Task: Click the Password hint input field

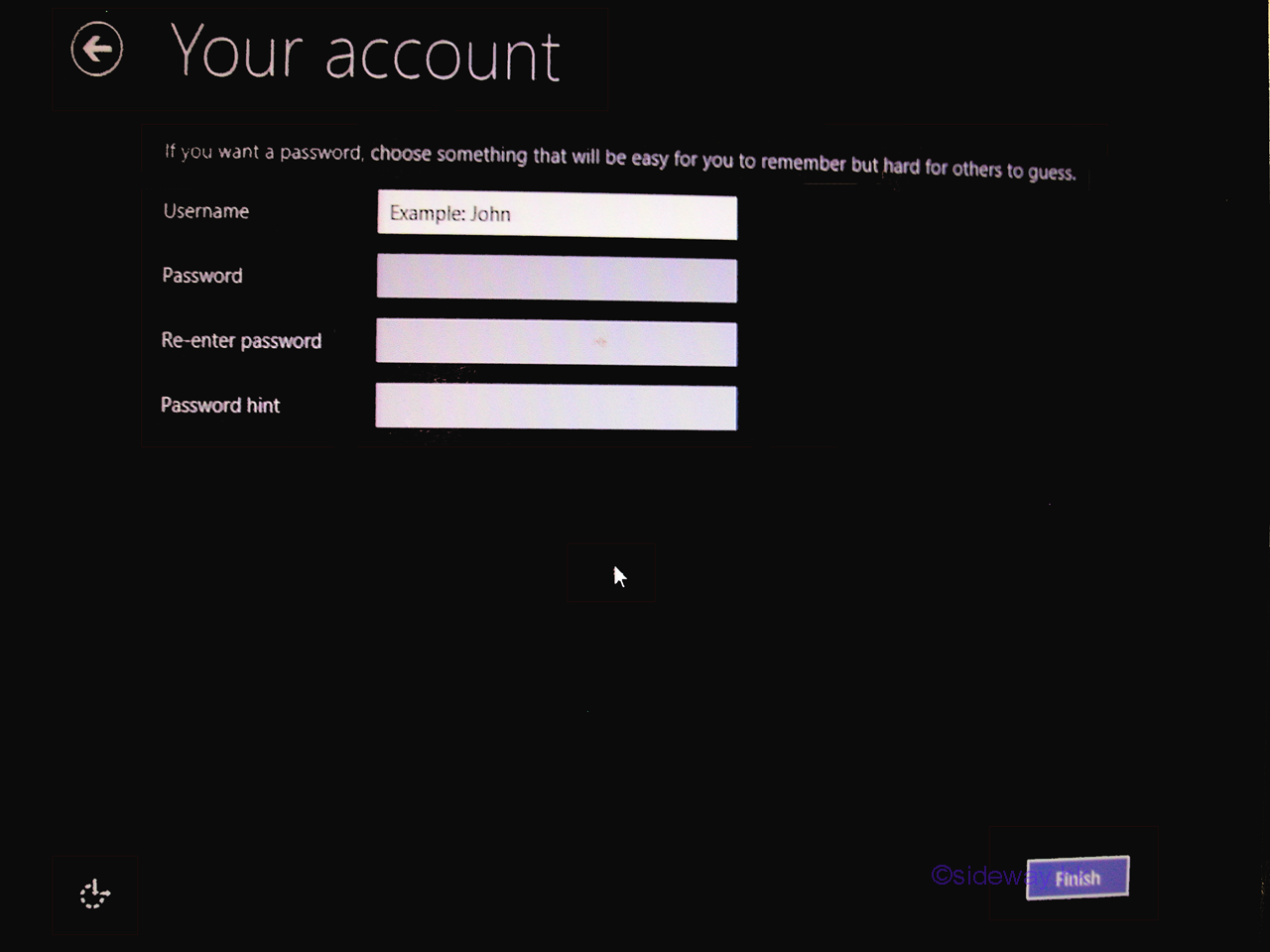Action: click(x=557, y=408)
